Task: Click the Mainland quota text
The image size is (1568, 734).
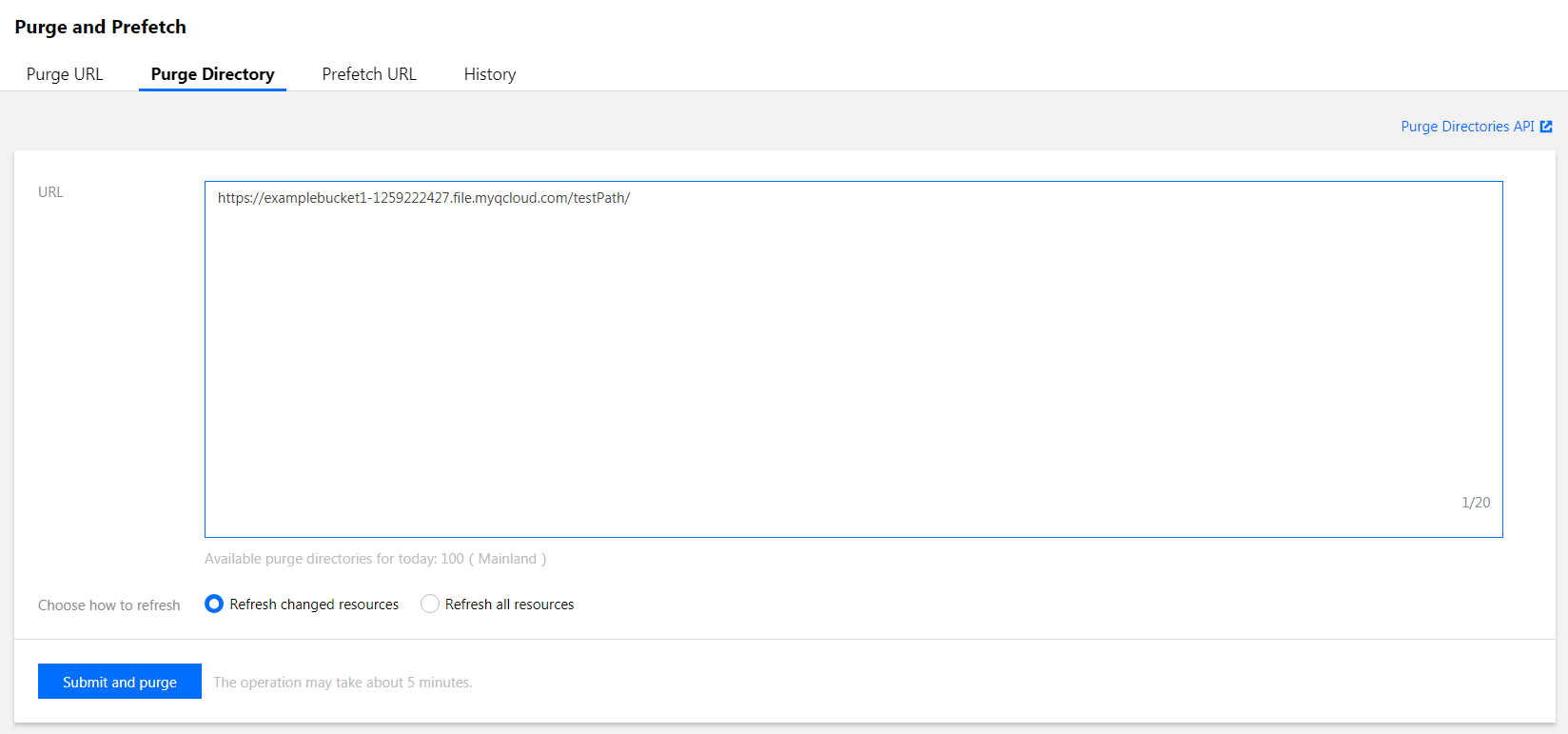Action: [x=507, y=559]
